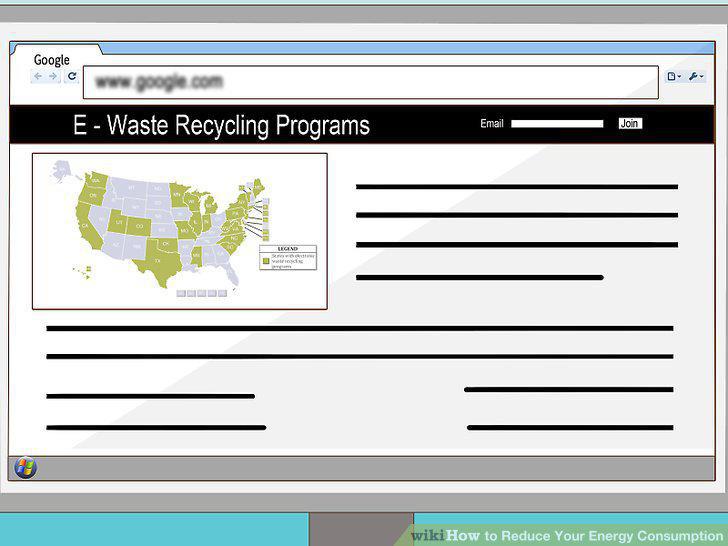Image resolution: width=728 pixels, height=546 pixels.
Task: Click the map LEGEND box
Action: coord(288,257)
